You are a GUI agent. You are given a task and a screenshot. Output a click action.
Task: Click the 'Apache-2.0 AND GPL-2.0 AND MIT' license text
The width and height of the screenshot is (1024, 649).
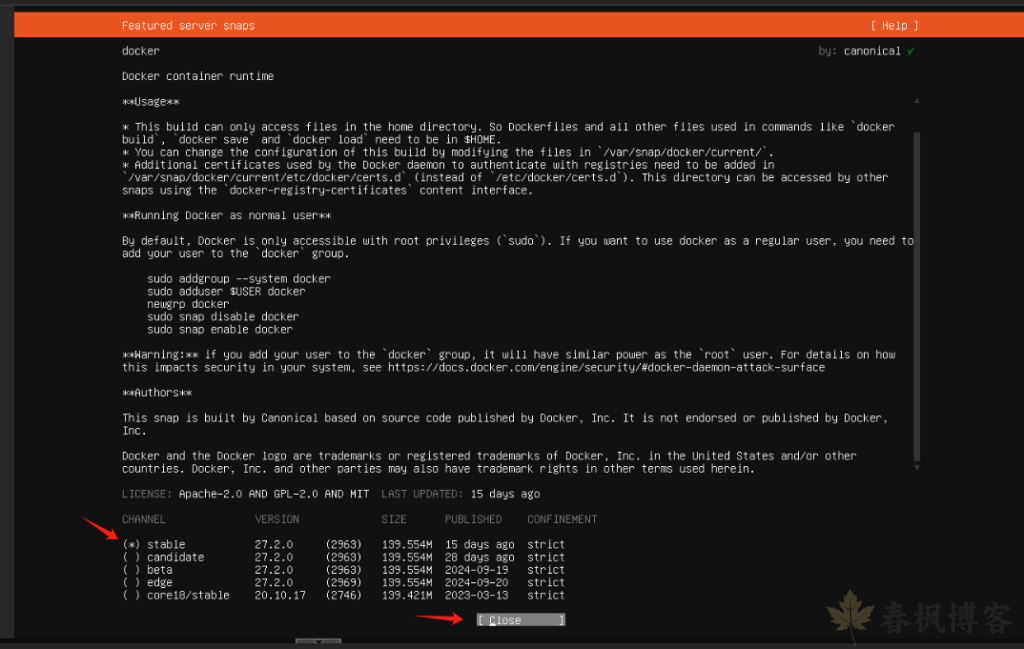coord(274,494)
